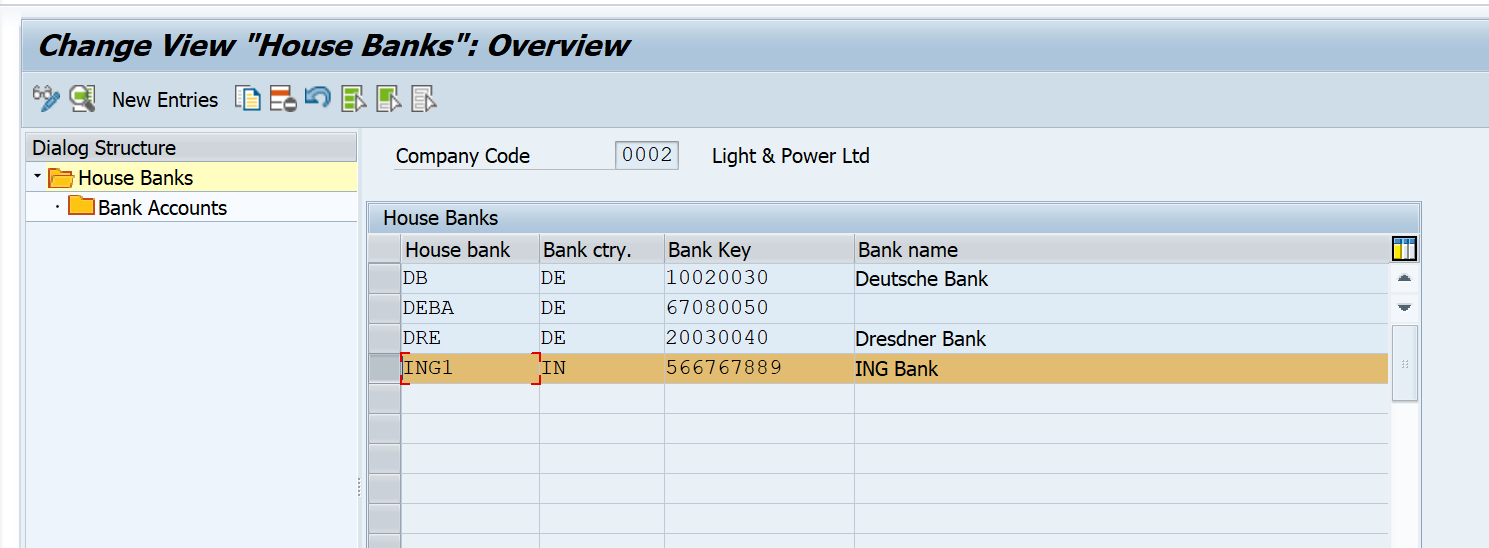This screenshot has width=1489, height=548.
Task: Click the Company Code field 0002
Action: click(x=647, y=155)
